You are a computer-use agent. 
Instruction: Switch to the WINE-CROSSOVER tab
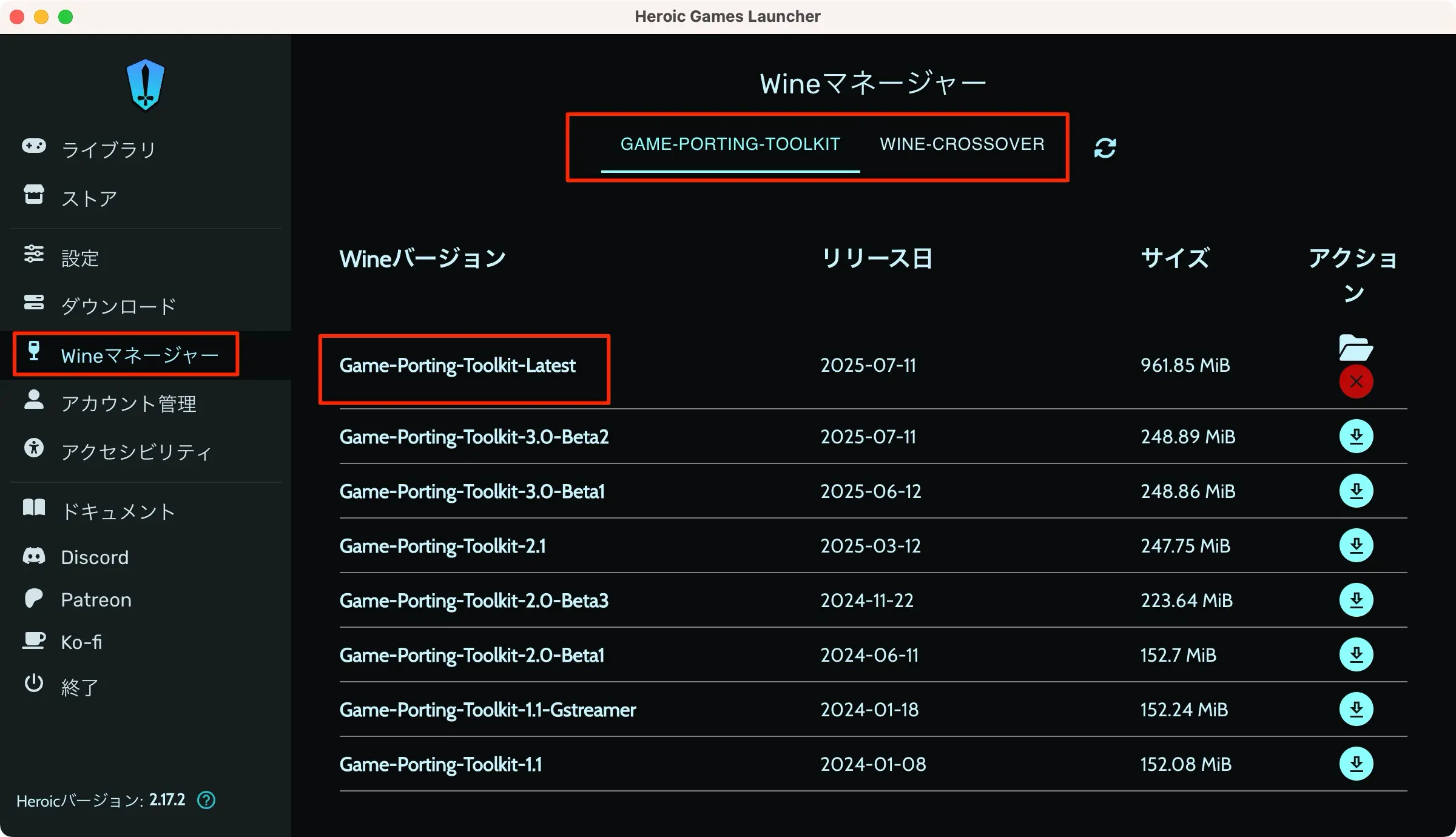[962, 144]
